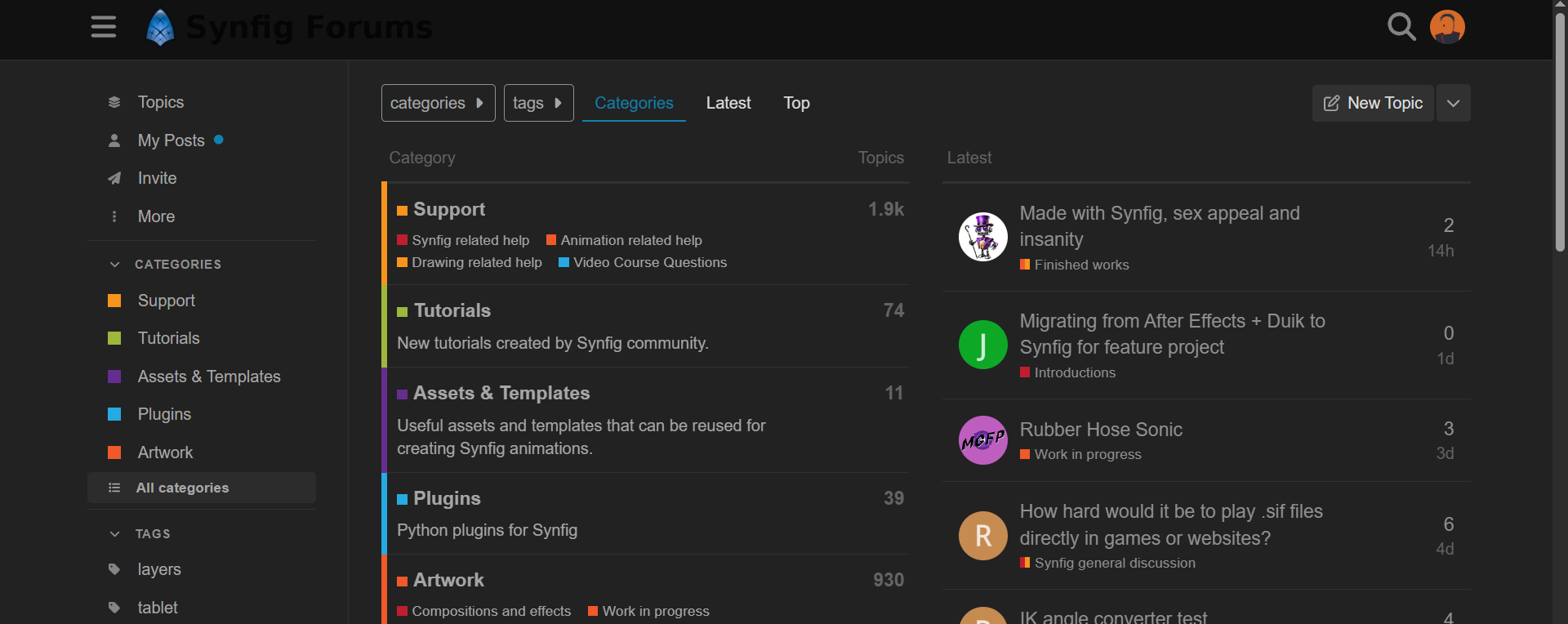
Task: Click the New Topic button
Action: pos(1373,103)
